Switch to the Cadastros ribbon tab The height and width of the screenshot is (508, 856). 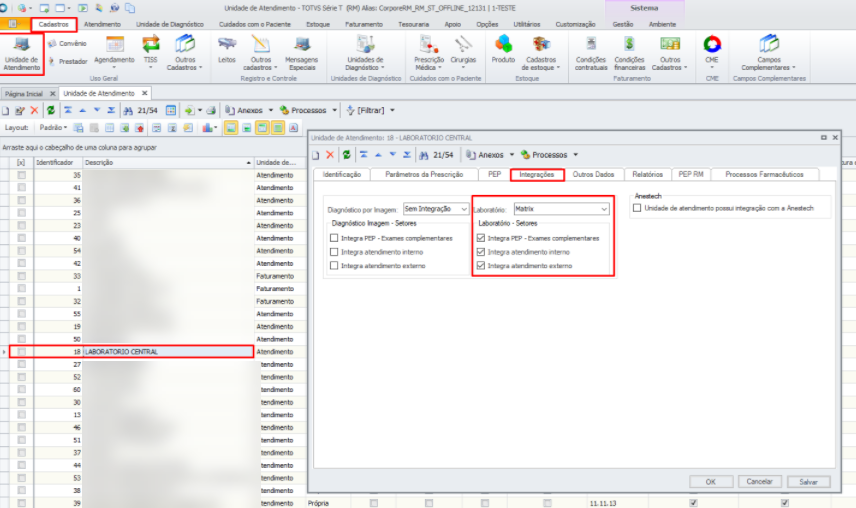click(54, 25)
